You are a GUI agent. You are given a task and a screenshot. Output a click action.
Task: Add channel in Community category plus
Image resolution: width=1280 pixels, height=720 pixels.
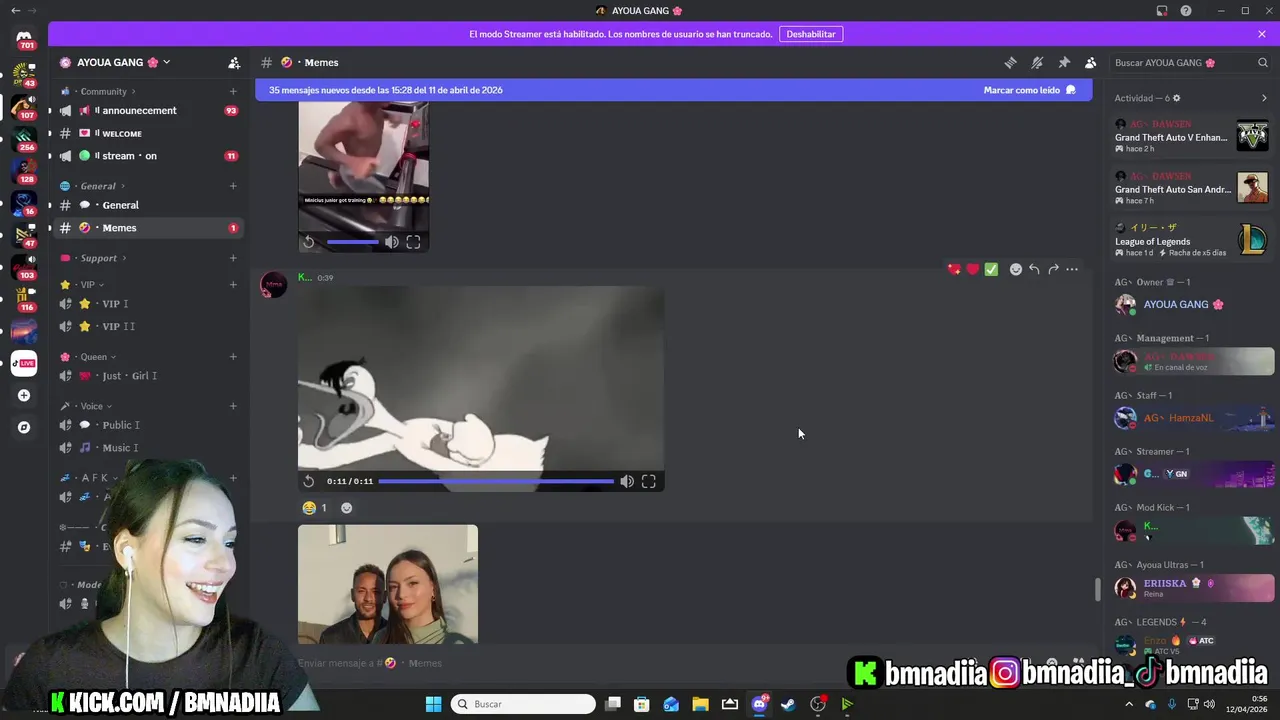[233, 91]
